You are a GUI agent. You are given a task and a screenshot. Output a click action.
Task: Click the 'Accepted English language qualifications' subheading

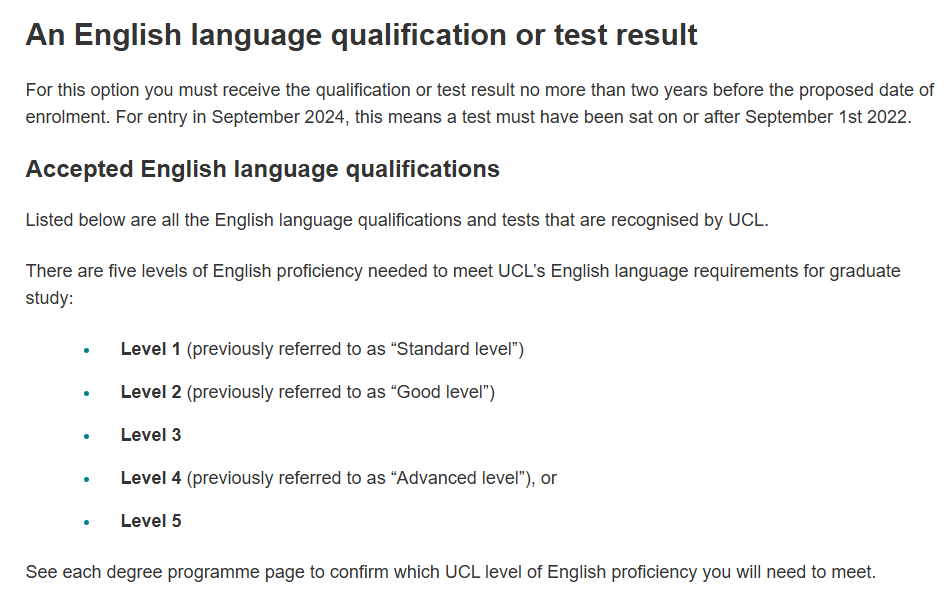[x=262, y=170]
